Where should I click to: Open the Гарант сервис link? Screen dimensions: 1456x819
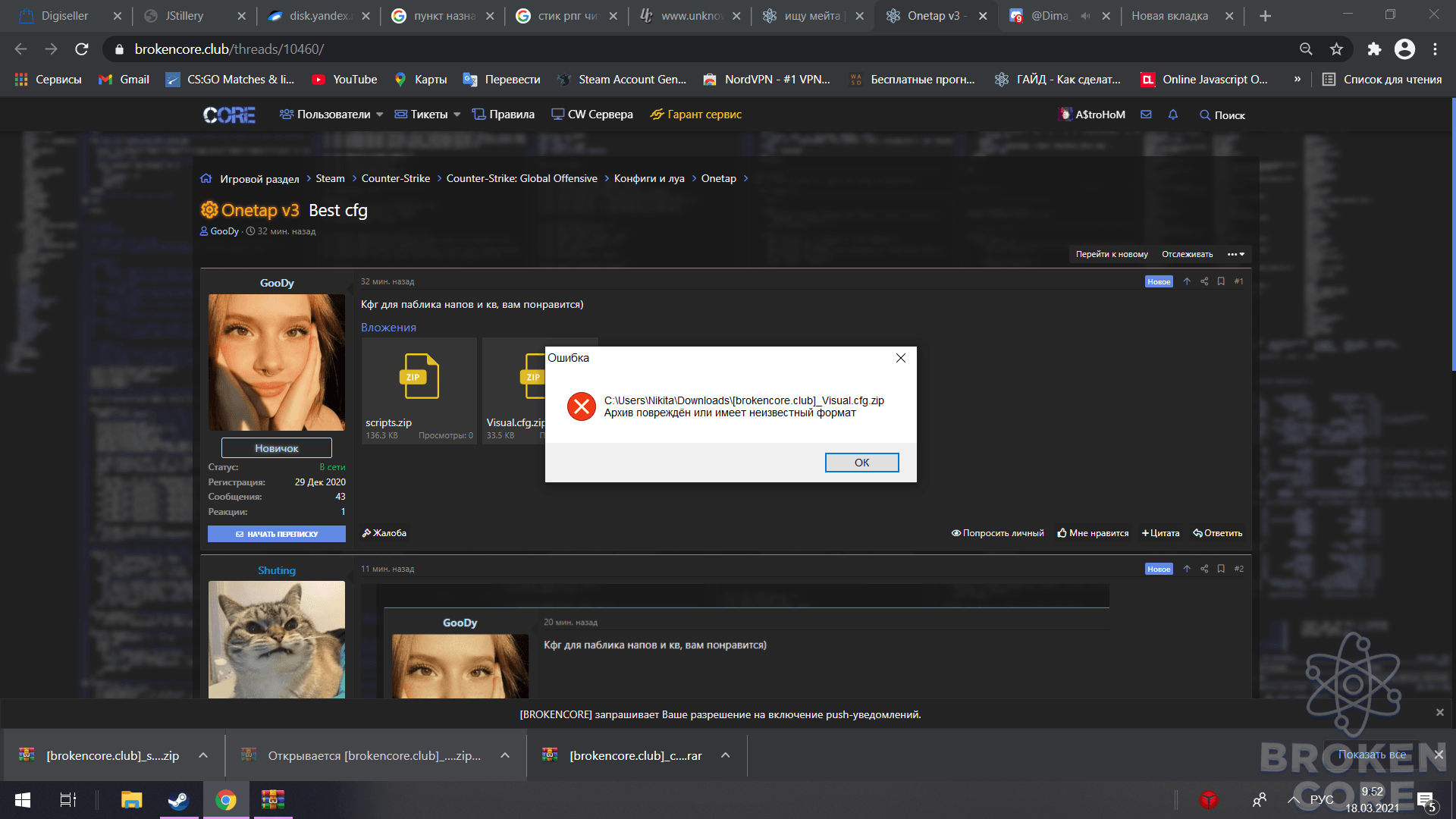click(696, 115)
